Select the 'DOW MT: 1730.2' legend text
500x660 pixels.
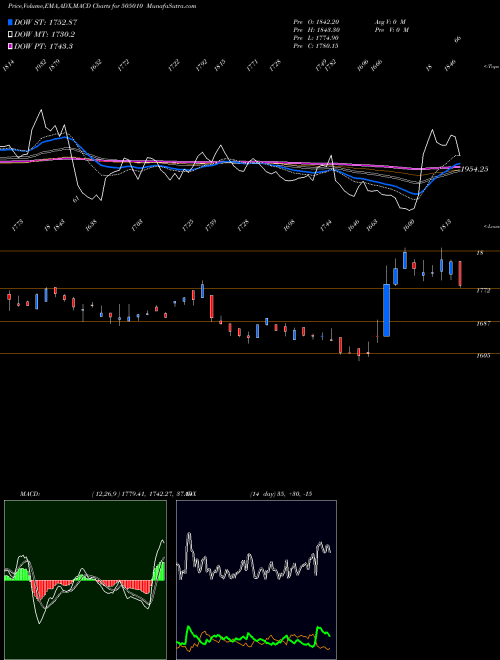coord(44,35)
